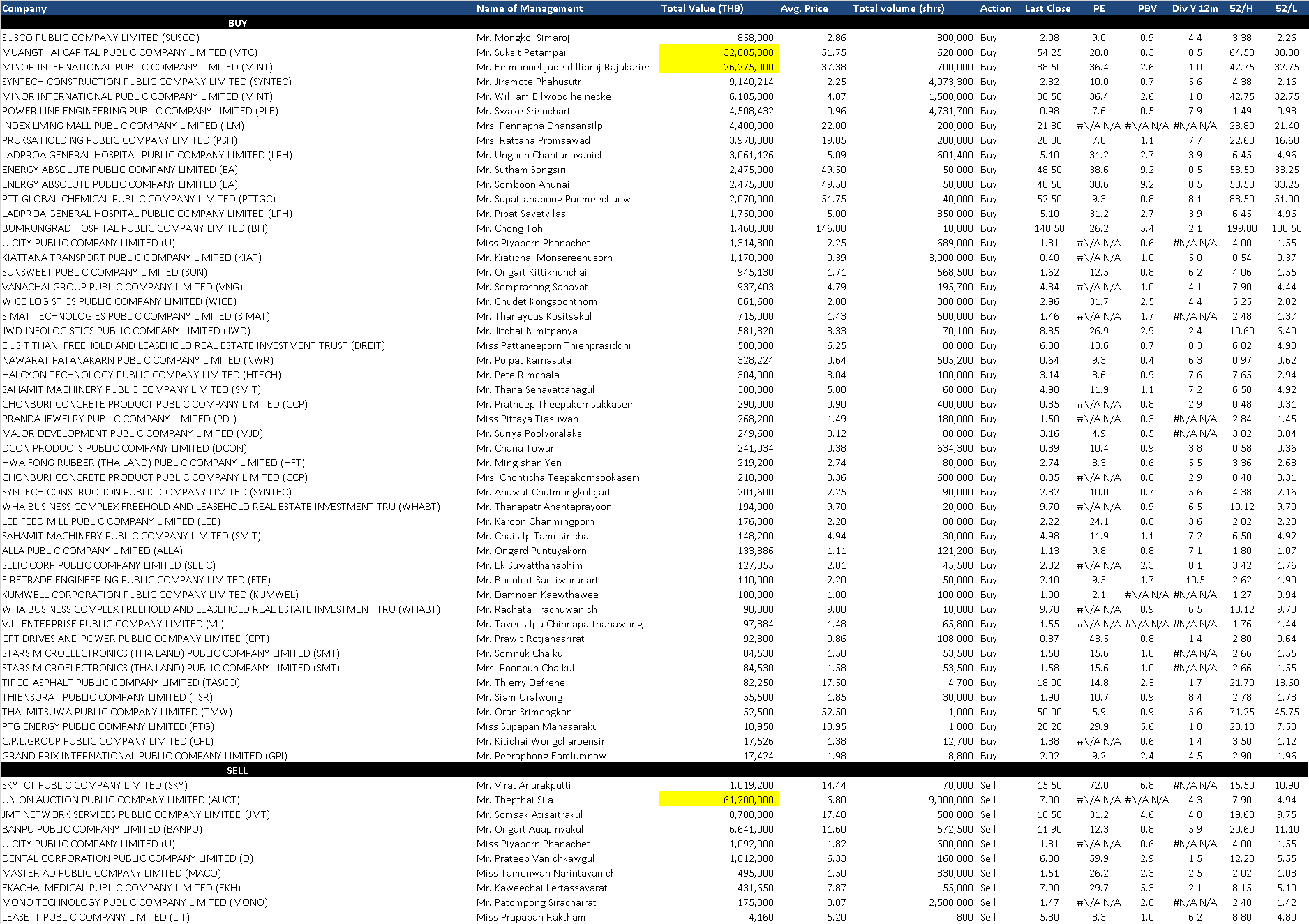Select MONO TECHNOLOGY (MONO) company cell

pyautogui.click(x=135, y=902)
